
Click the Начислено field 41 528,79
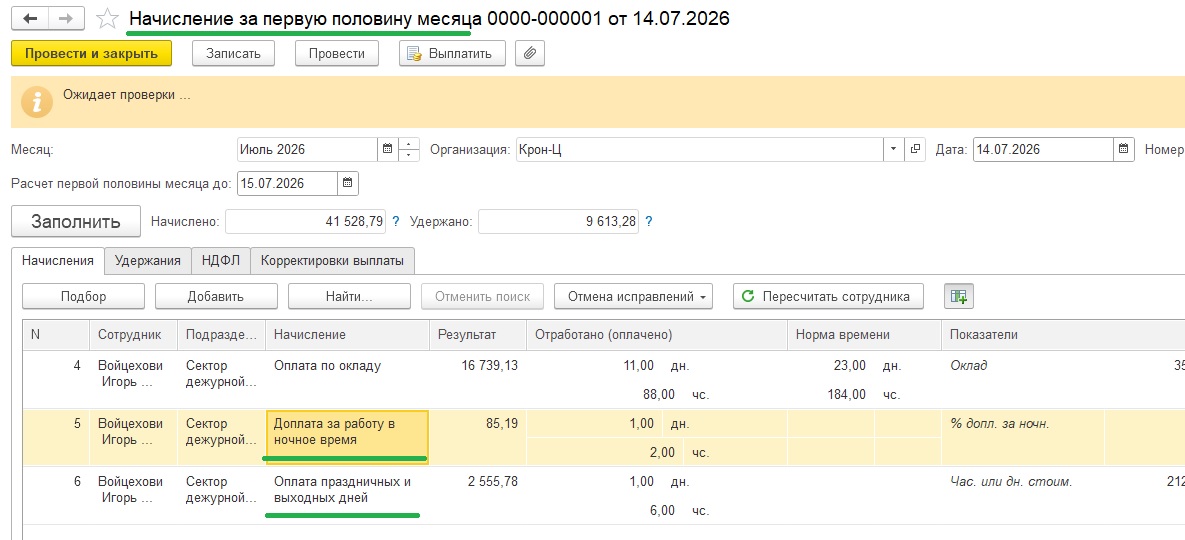coord(305,222)
